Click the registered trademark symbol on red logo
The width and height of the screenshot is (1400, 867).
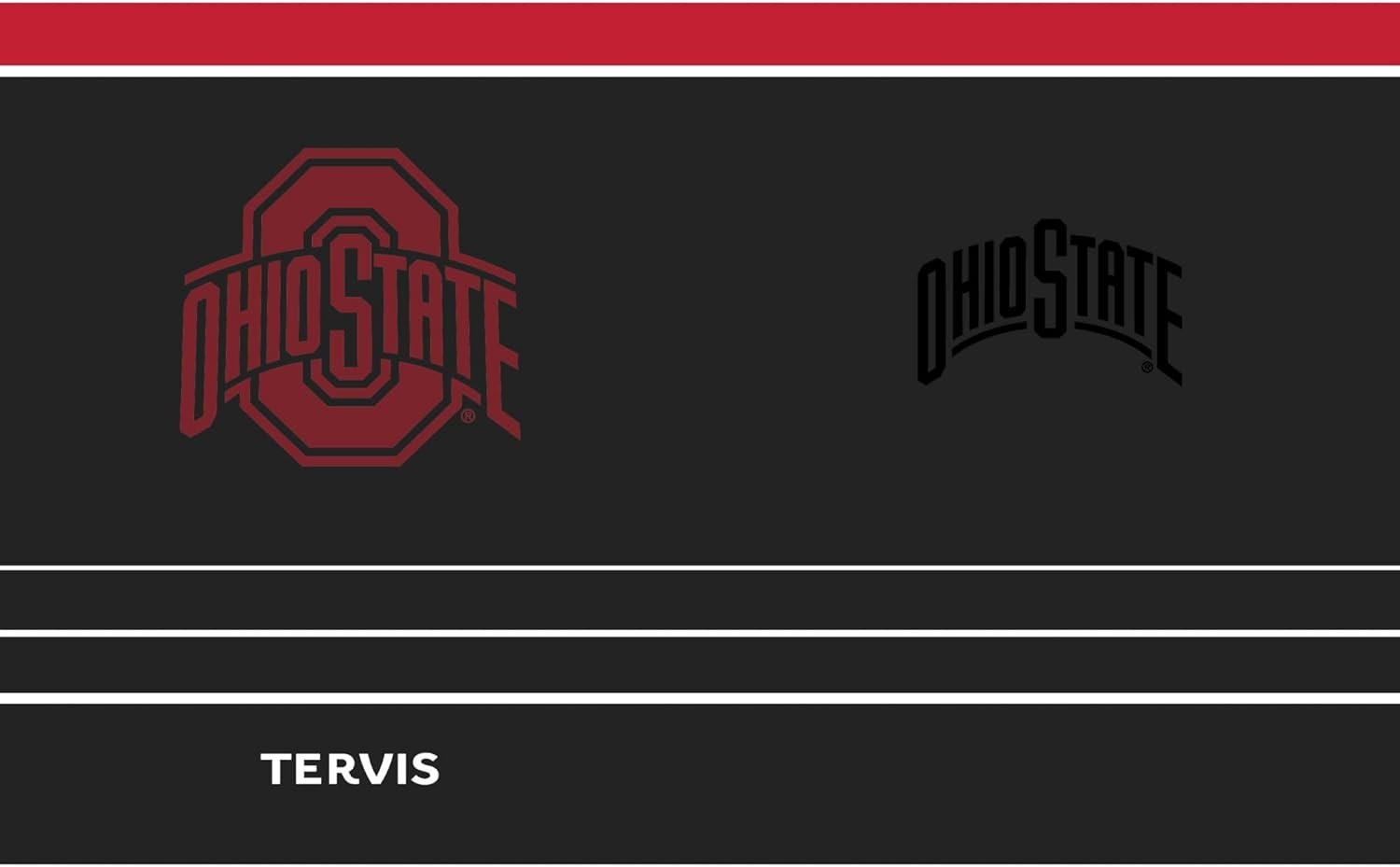pos(468,416)
